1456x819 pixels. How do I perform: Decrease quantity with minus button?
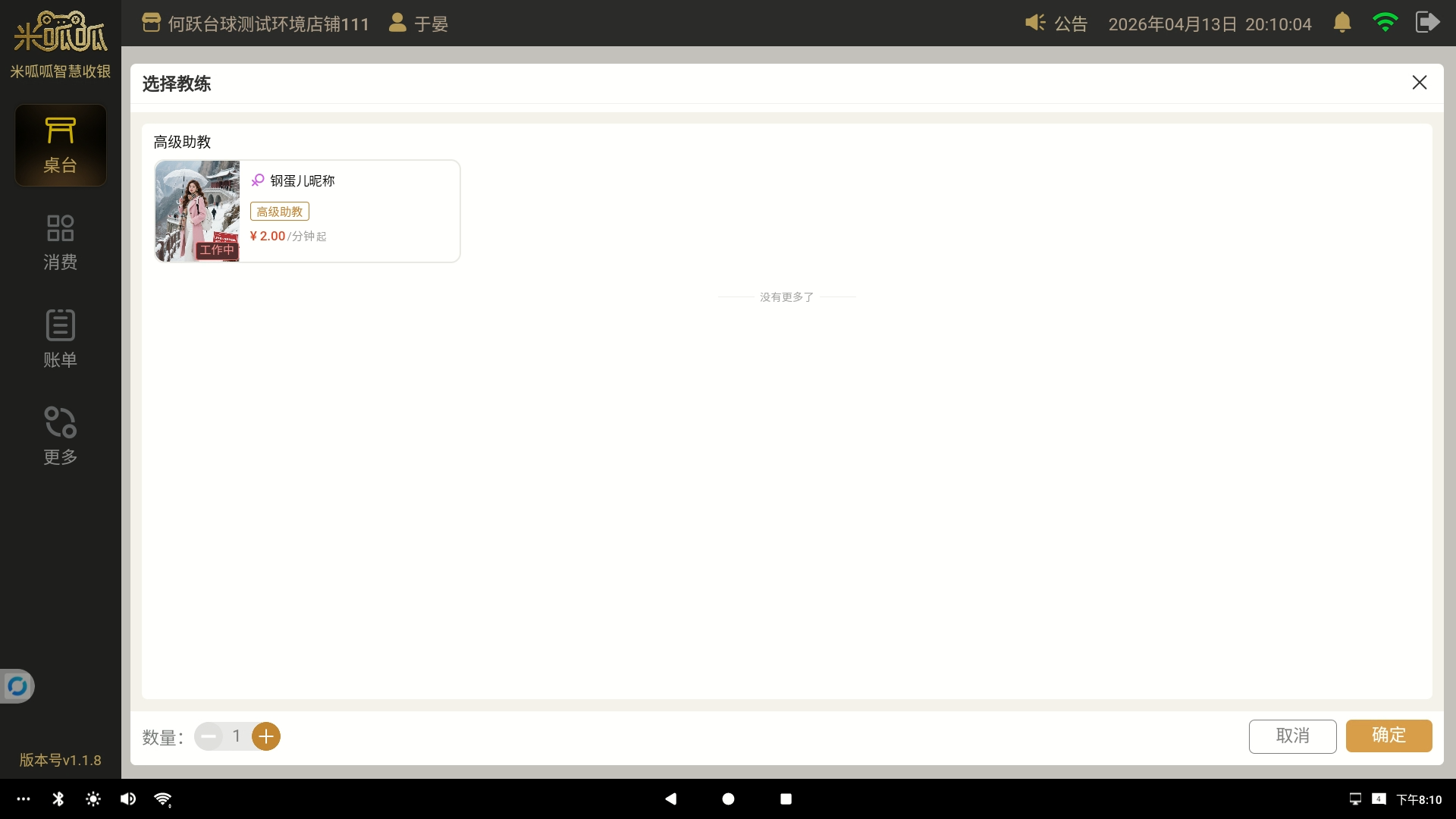coord(209,736)
